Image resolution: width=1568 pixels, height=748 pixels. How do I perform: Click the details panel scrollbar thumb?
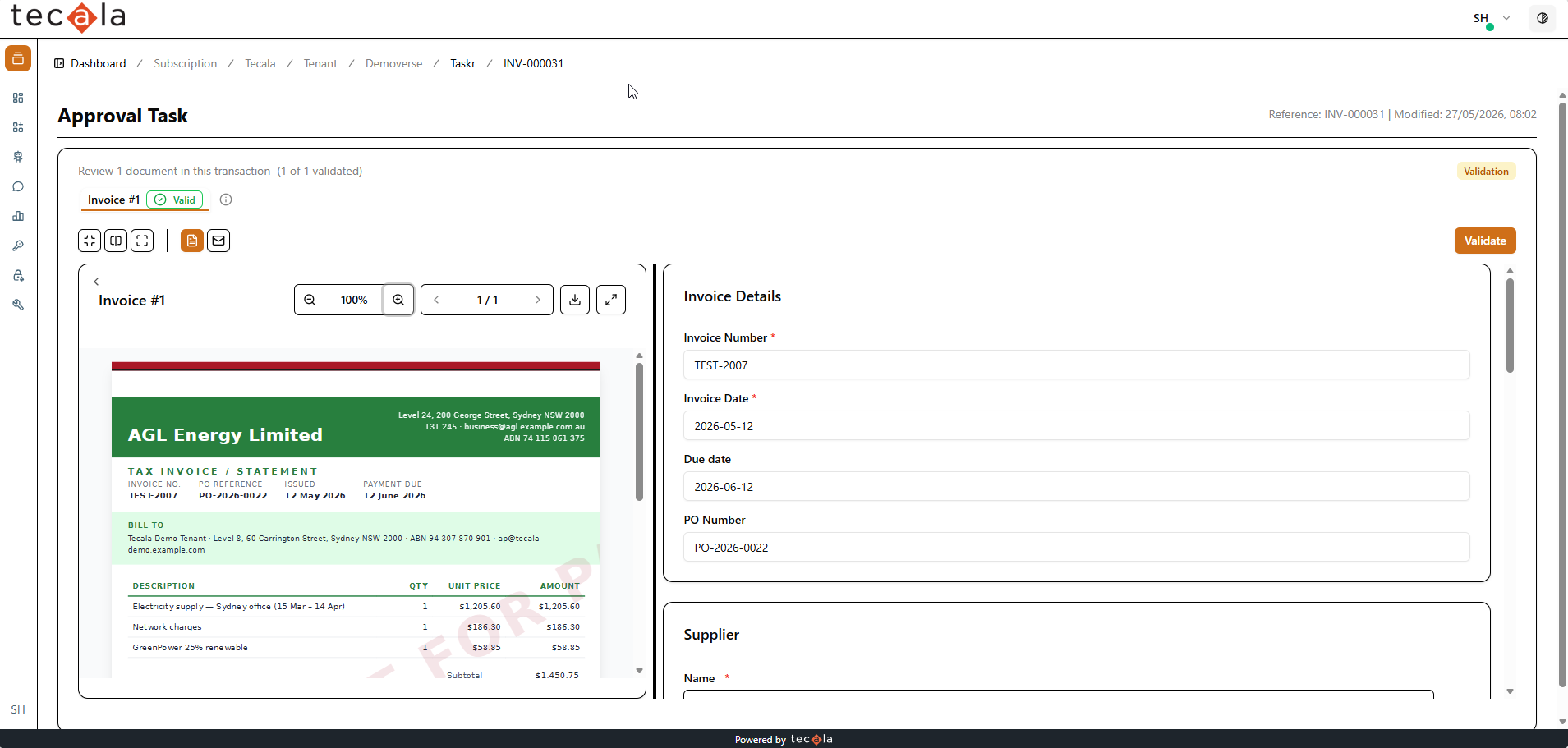(1510, 325)
